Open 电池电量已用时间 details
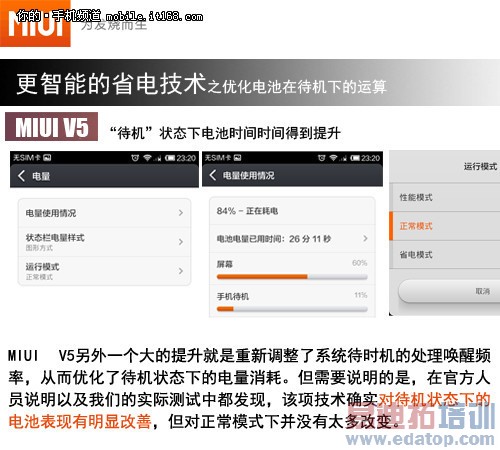500x450 pixels. click(292, 239)
